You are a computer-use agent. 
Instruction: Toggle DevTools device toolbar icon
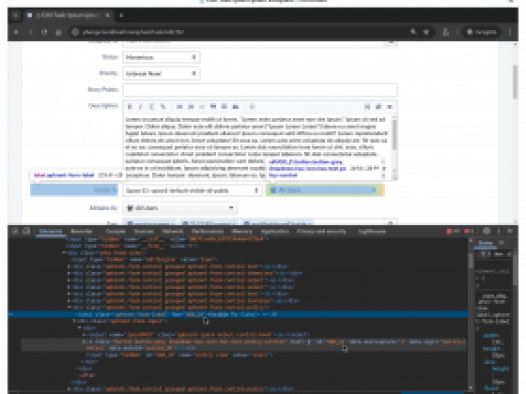click(x=26, y=231)
